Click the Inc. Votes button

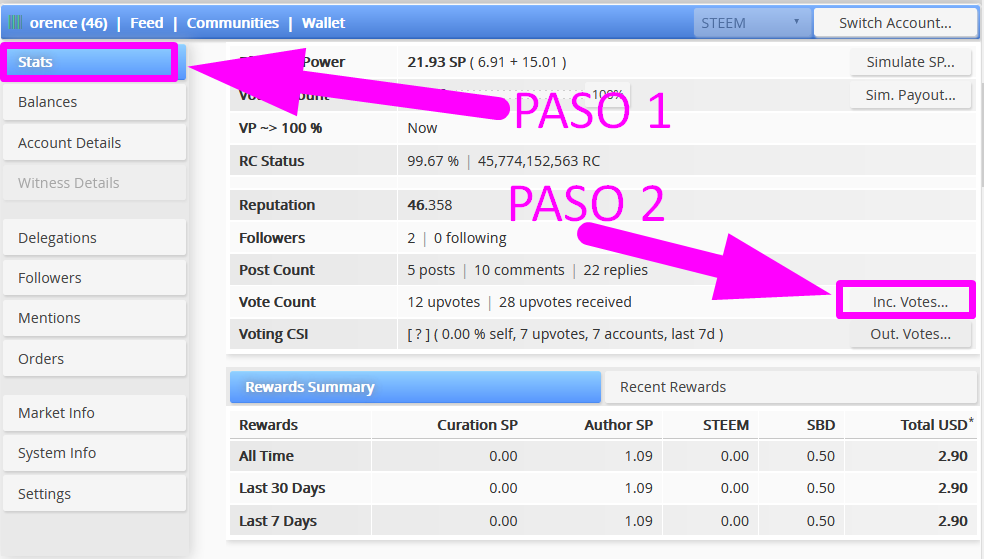pos(910,302)
